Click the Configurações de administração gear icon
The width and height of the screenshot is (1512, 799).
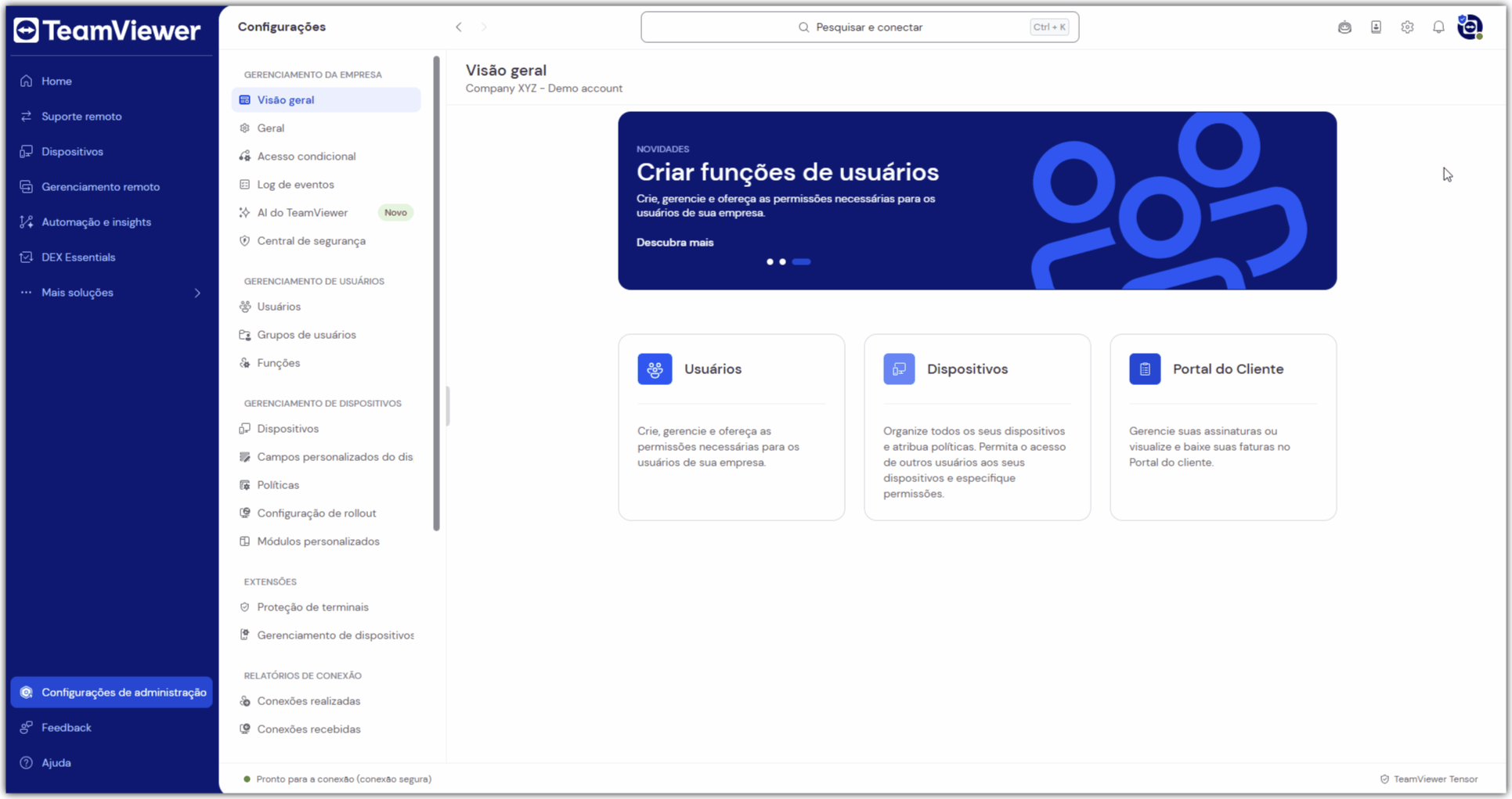[x=27, y=692]
